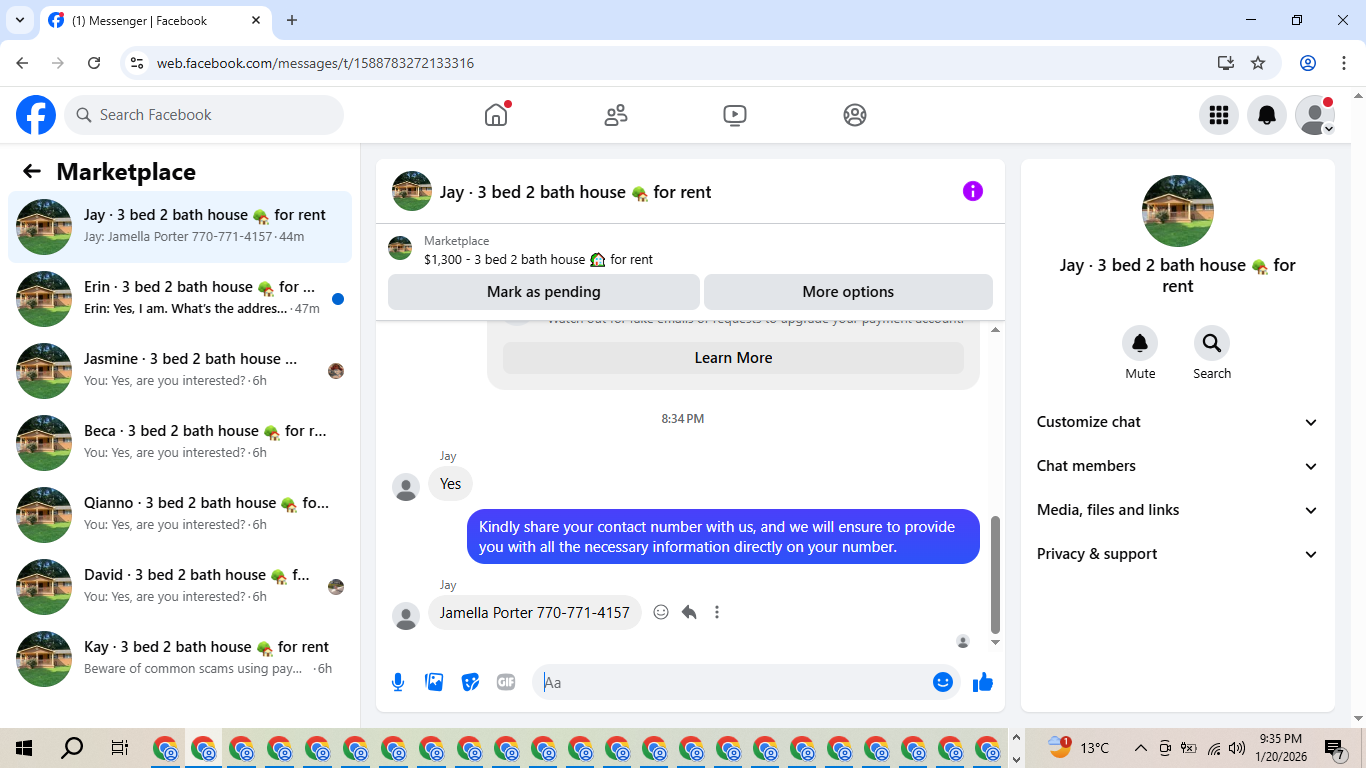Viewport: 1366px width, 768px height.
Task: Open the weather widget showing 13°C
Action: pos(1078,748)
